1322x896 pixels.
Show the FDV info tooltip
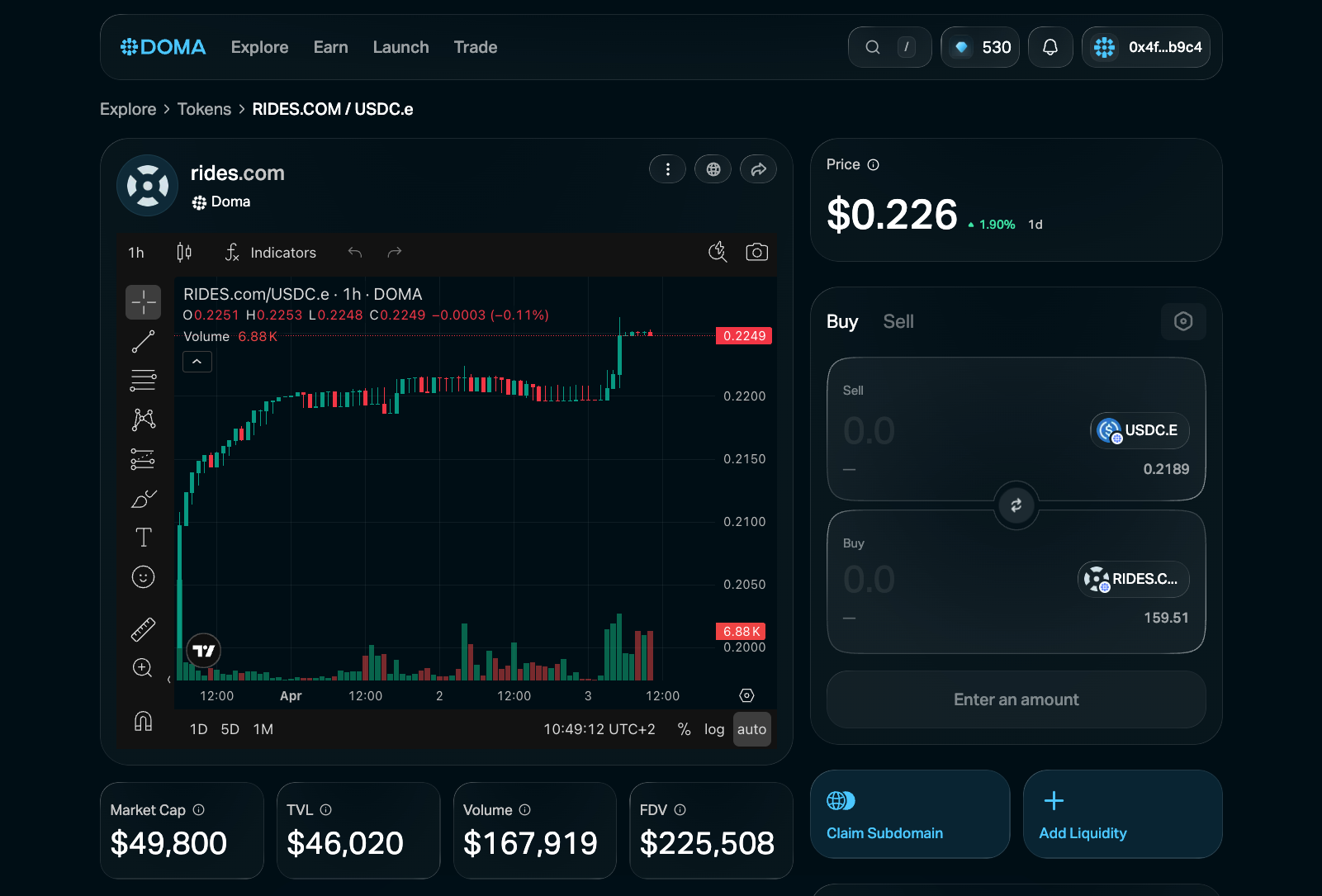(x=680, y=810)
